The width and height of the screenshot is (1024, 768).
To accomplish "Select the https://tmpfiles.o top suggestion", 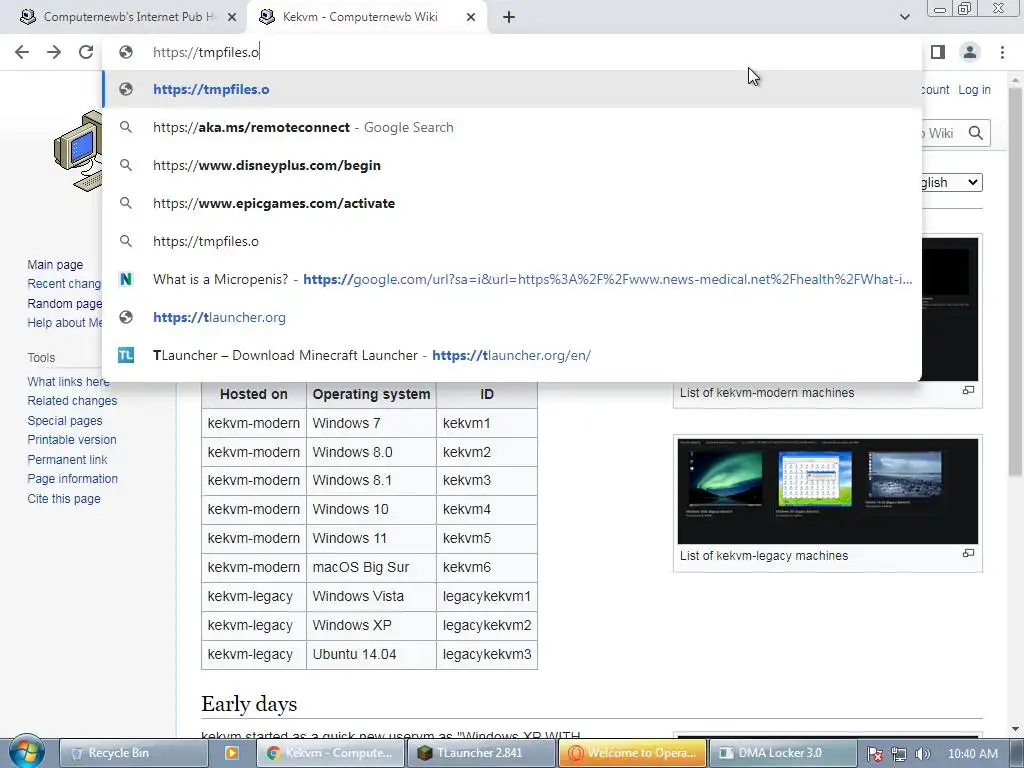I will (x=512, y=89).
